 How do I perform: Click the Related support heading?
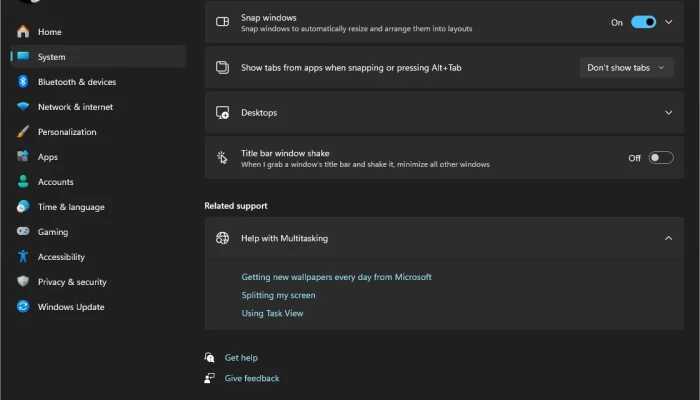236,206
